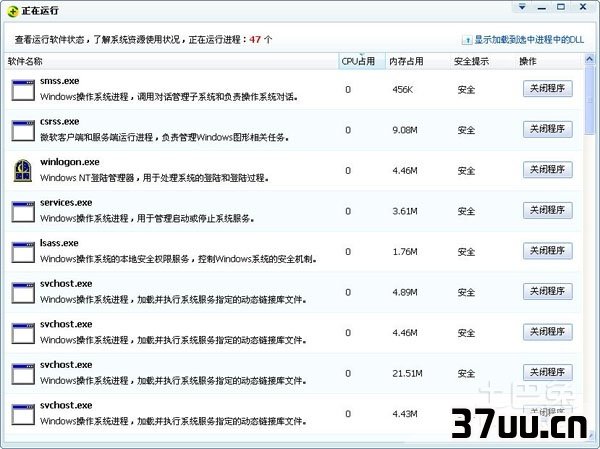
Task: Click the icon beside the 21.51M svchost.exe
Action: pos(23,374)
